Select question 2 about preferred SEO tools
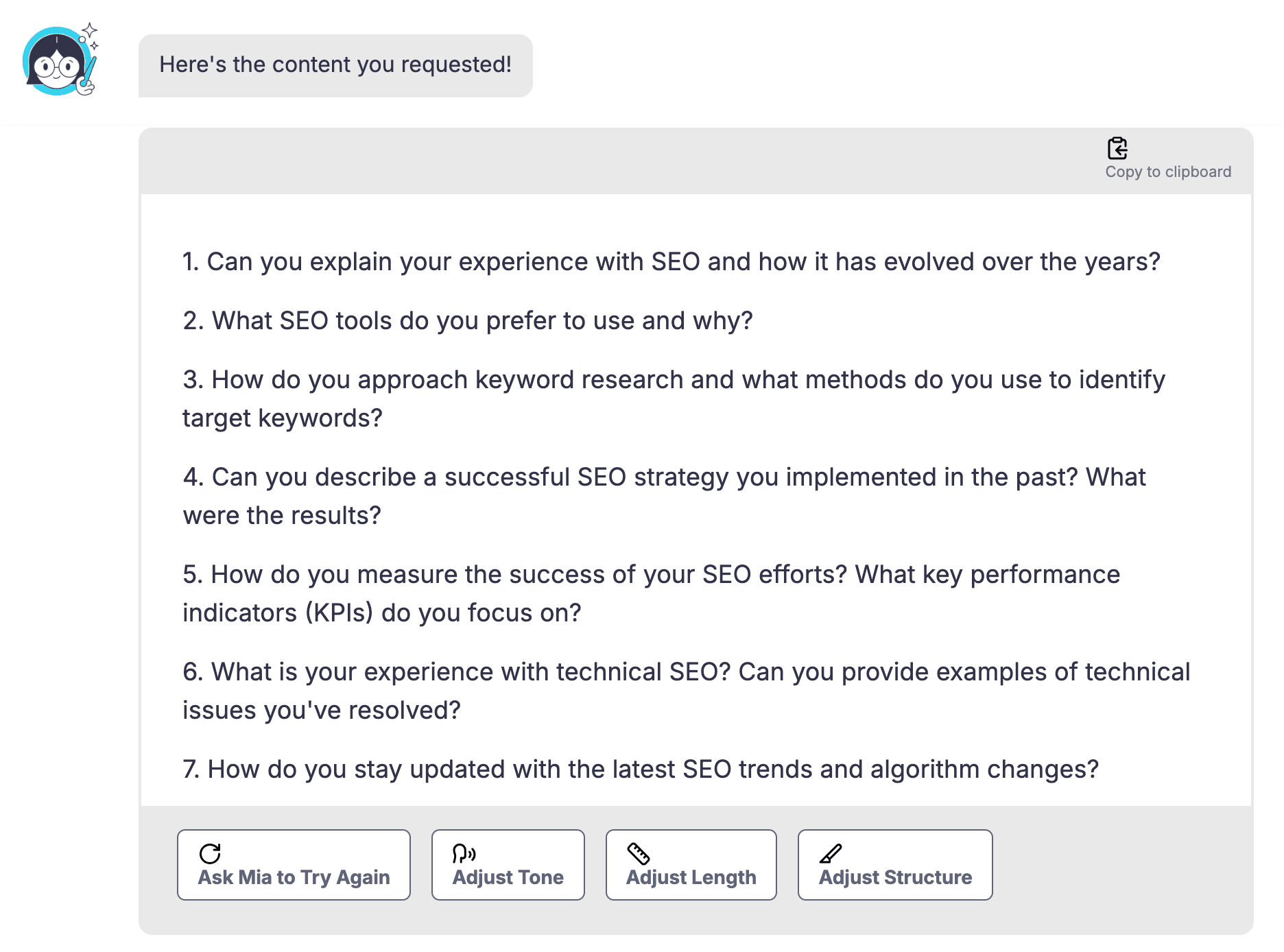Image resolution: width=1284 pixels, height=952 pixels. 467,320
